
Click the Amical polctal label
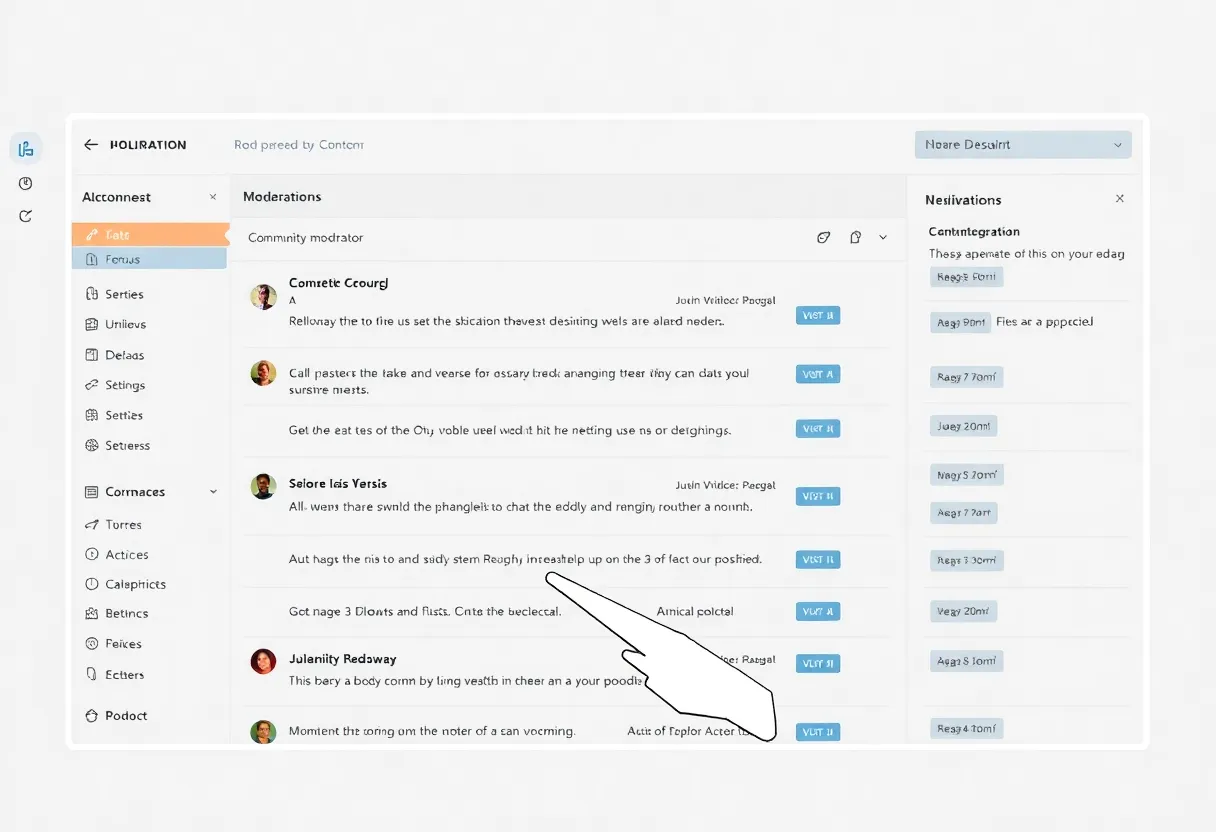tap(695, 611)
